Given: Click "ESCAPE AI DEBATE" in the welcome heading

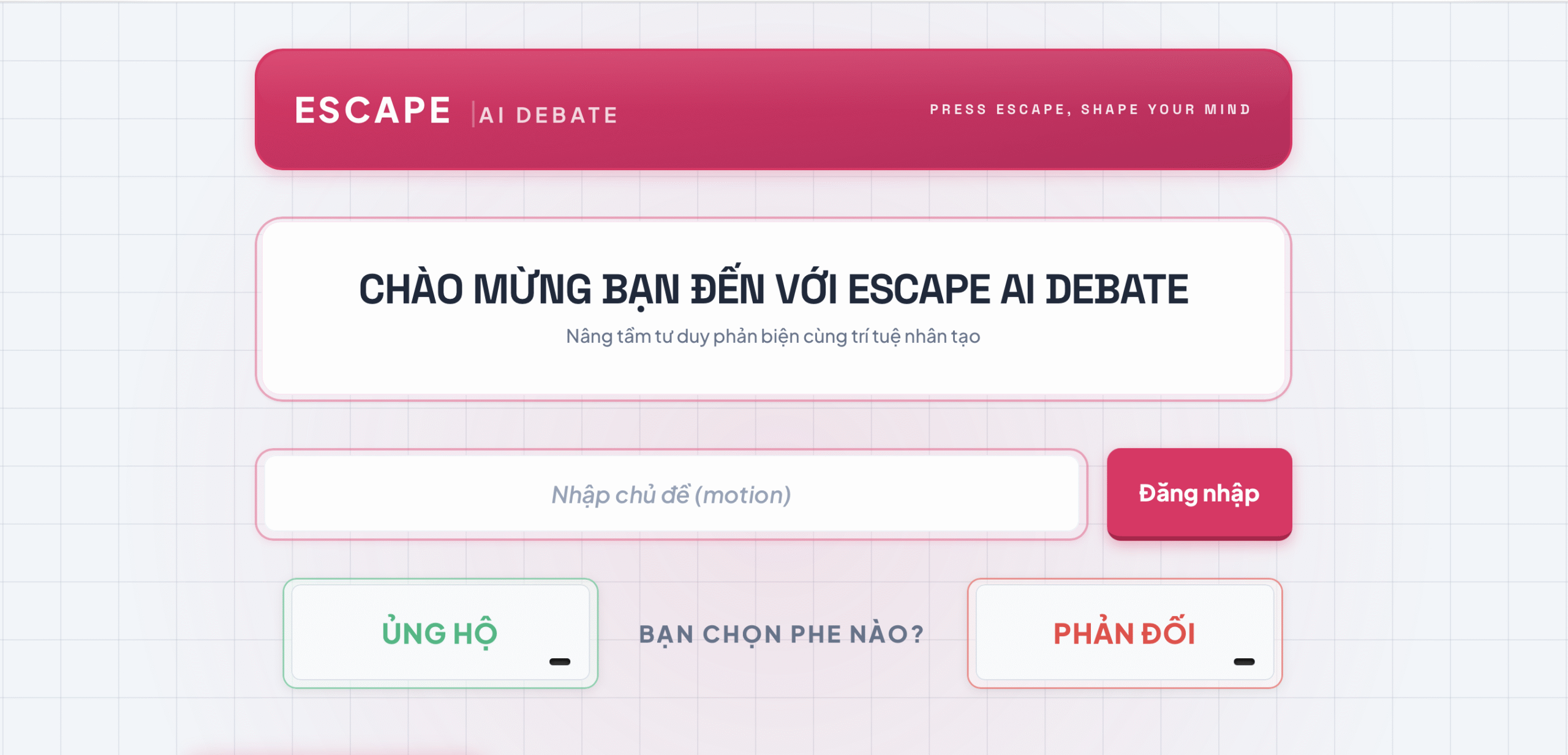Looking at the screenshot, I should (x=1018, y=289).
